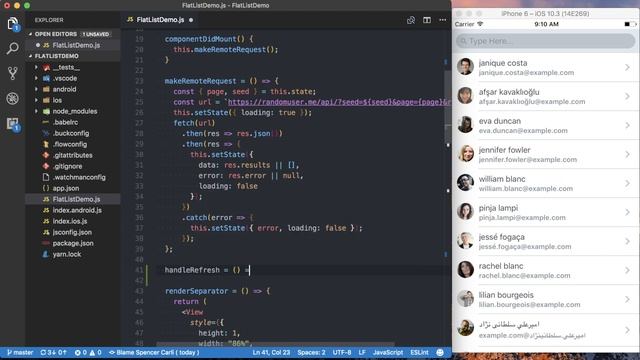Click renderSeparator on line 43
Screen dimensions: 640x360
point(196,291)
